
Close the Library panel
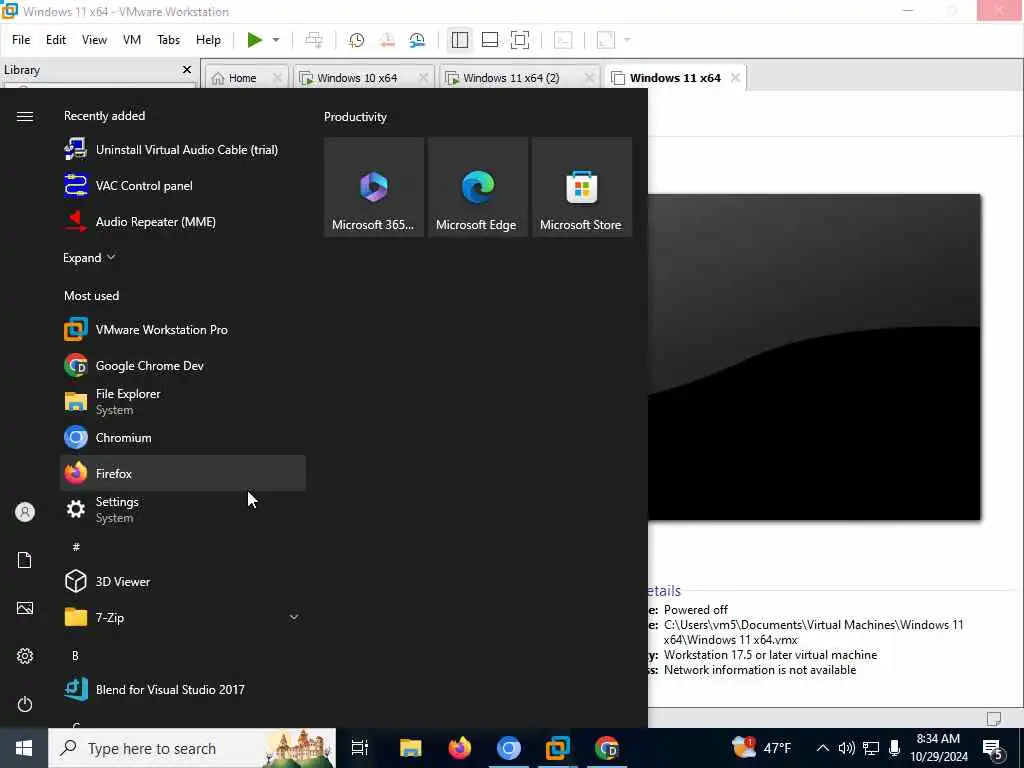pos(187,69)
